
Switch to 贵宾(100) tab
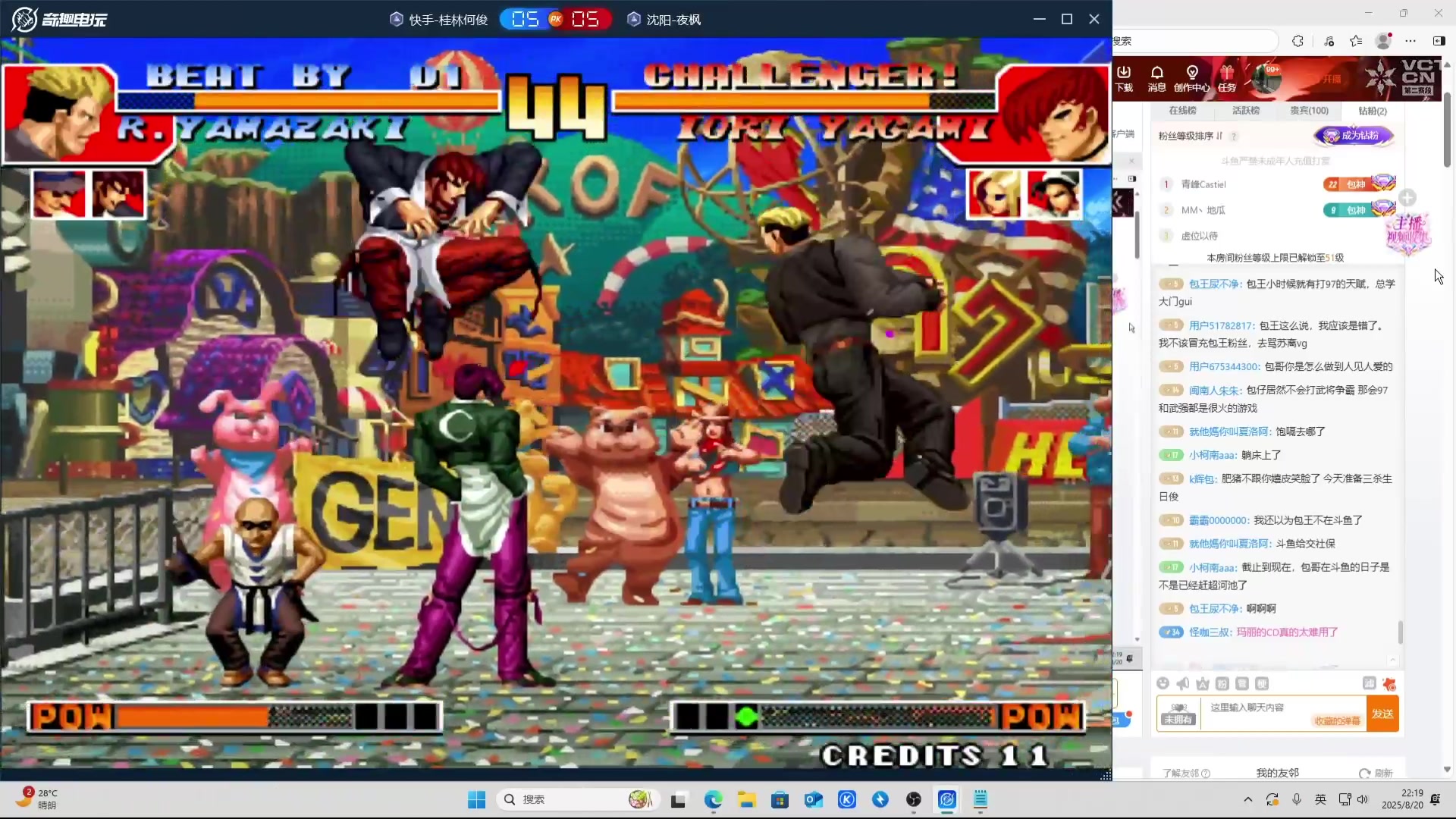pos(1310,111)
